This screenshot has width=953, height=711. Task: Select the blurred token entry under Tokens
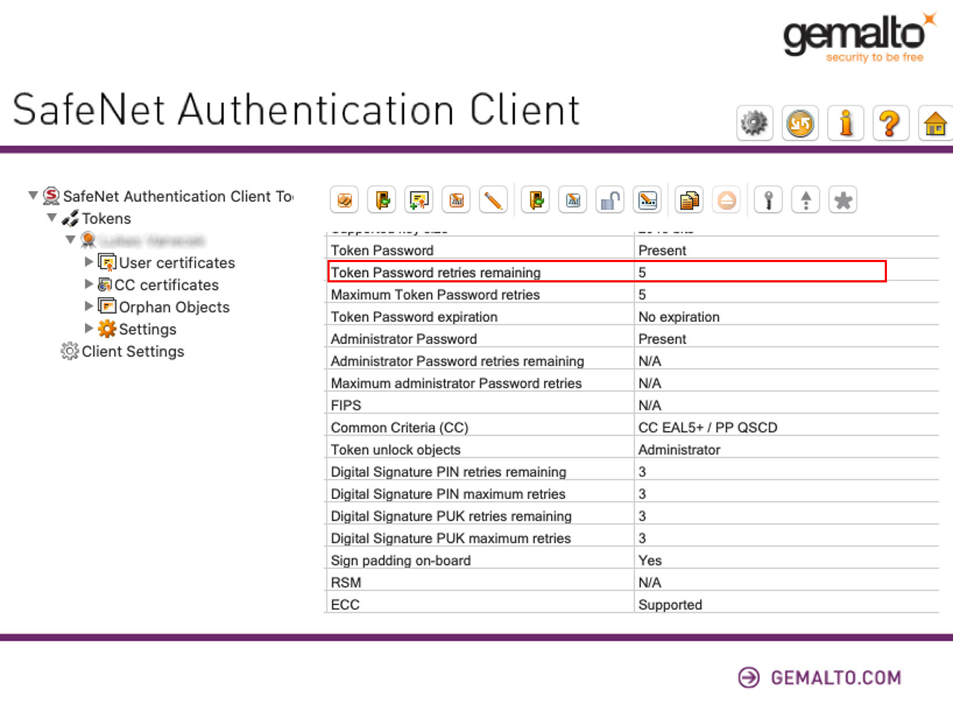[x=143, y=241]
